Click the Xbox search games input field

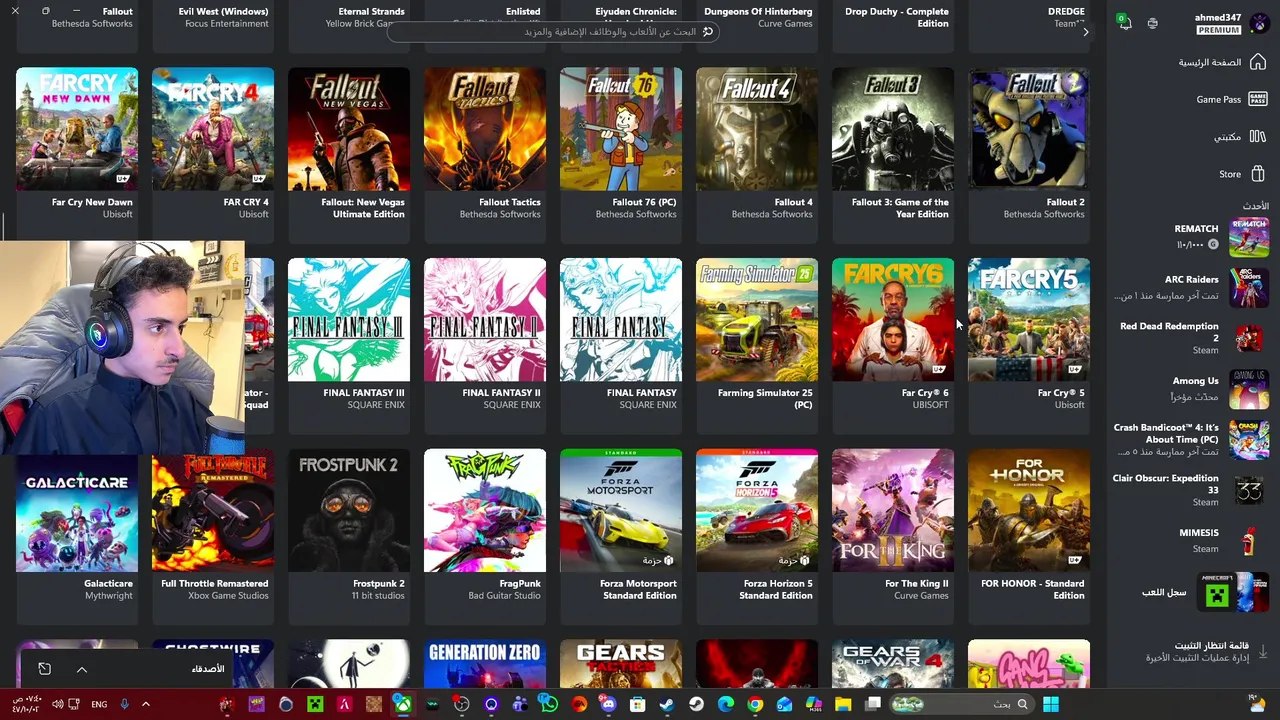(x=552, y=31)
